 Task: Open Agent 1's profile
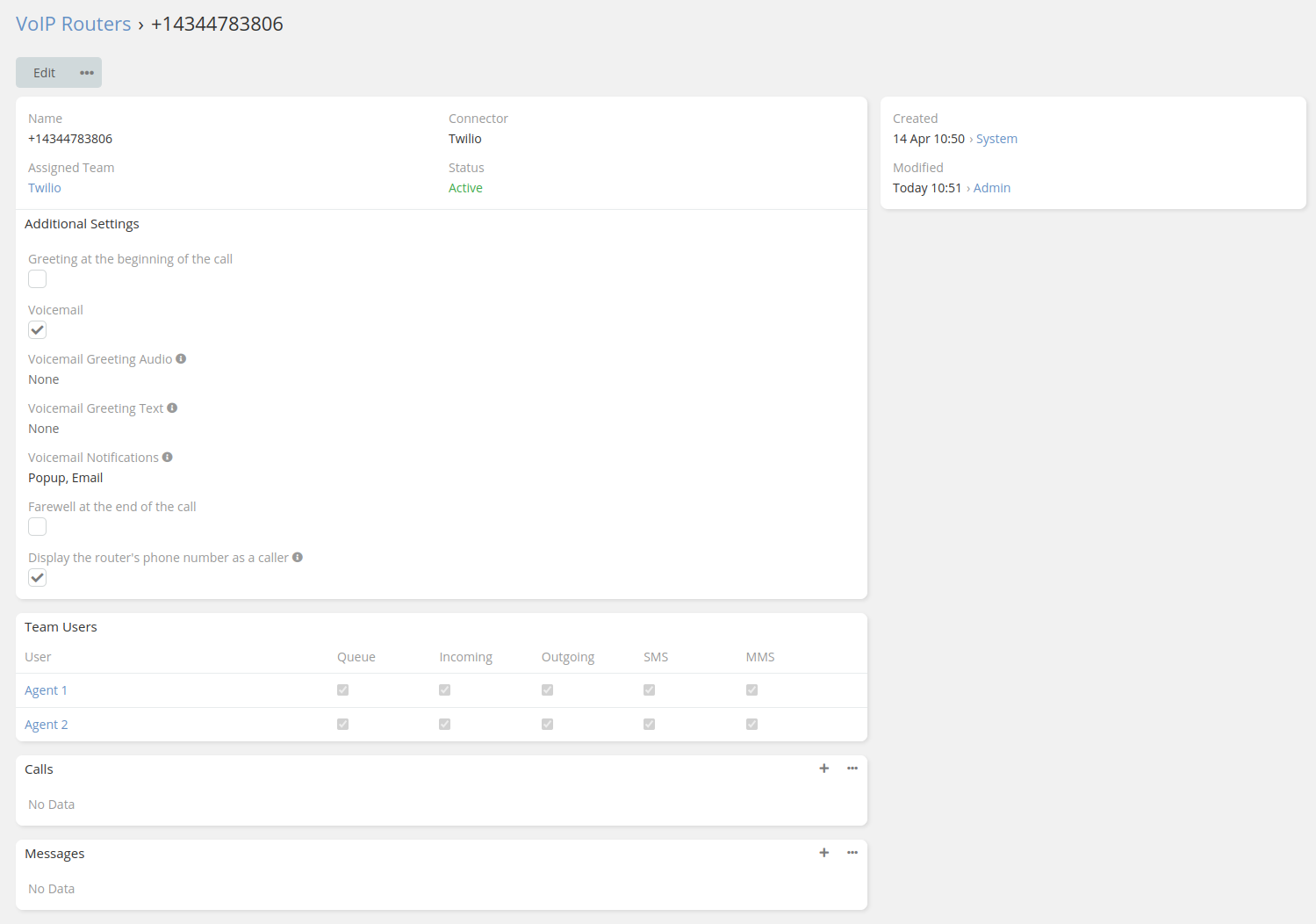click(46, 689)
